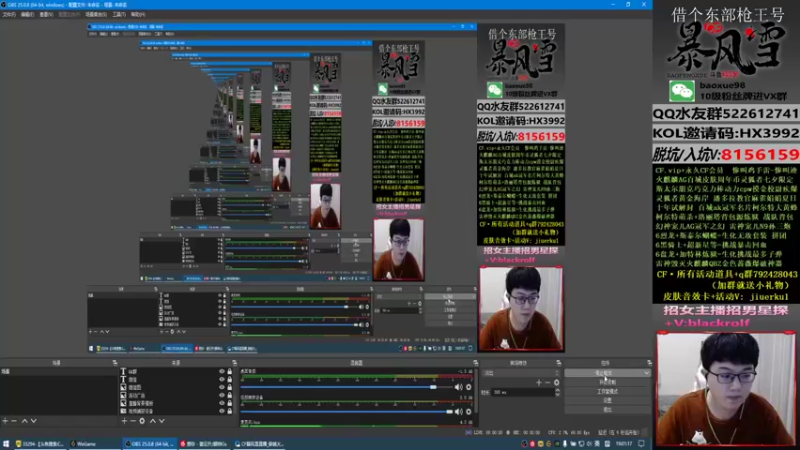This screenshot has width=800, height=450.
Task: Unlock the 视频捕获设备 source lock
Action: click(230, 411)
